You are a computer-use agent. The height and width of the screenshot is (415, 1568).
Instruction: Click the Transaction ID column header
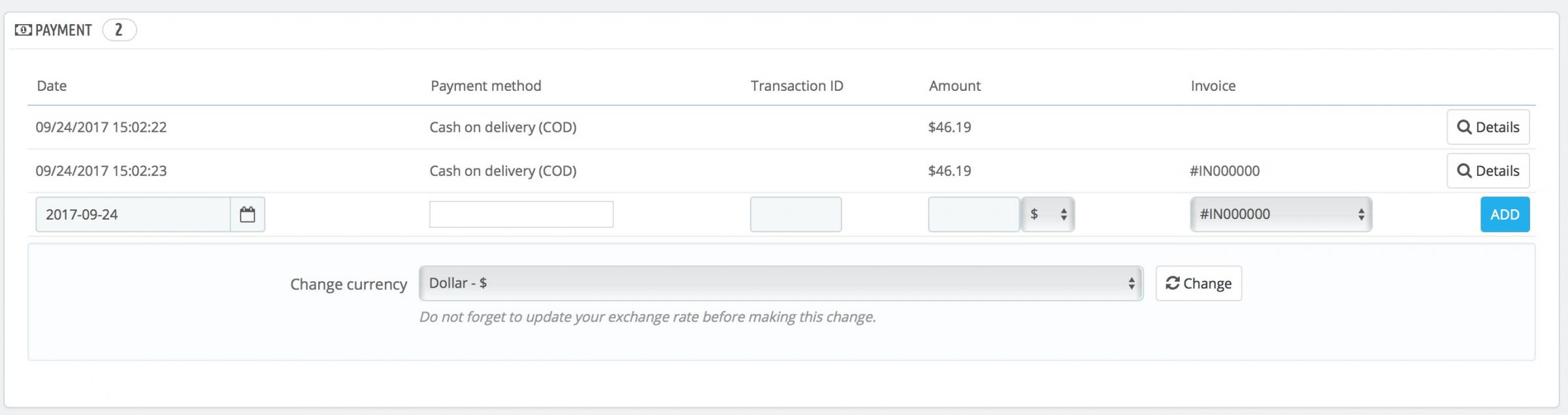796,86
